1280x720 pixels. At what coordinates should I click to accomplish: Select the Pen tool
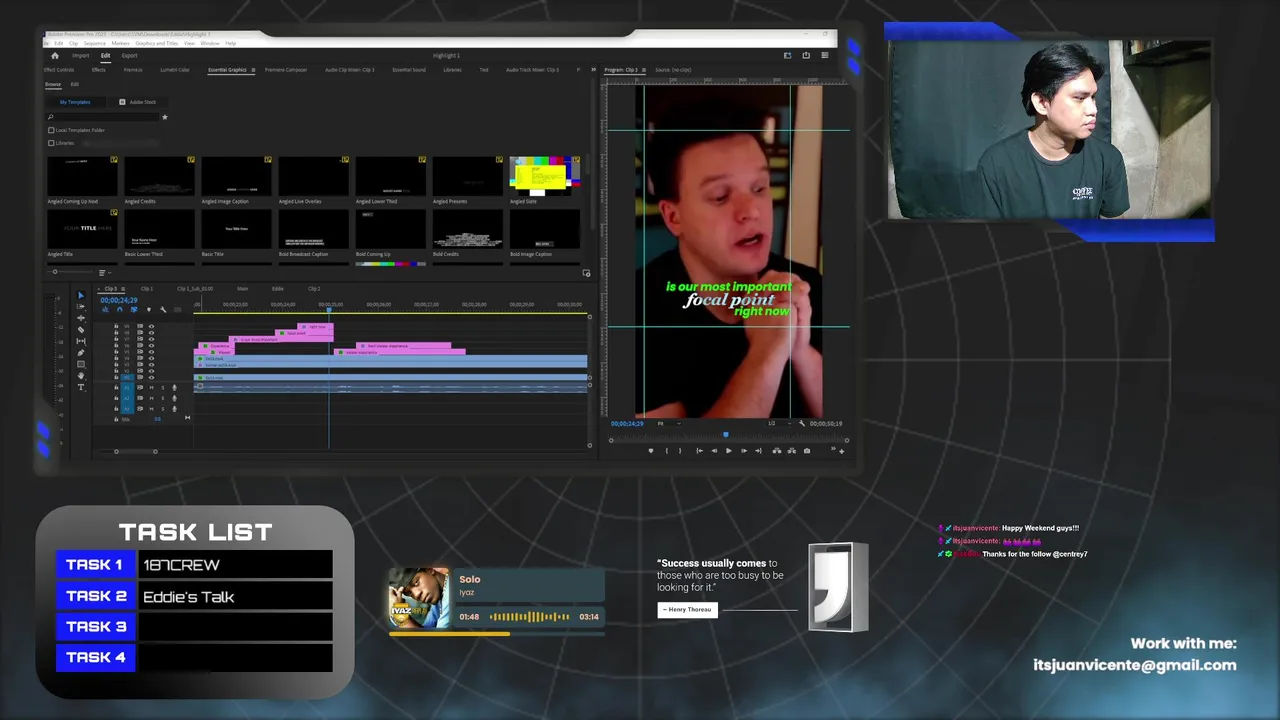pyautogui.click(x=81, y=353)
